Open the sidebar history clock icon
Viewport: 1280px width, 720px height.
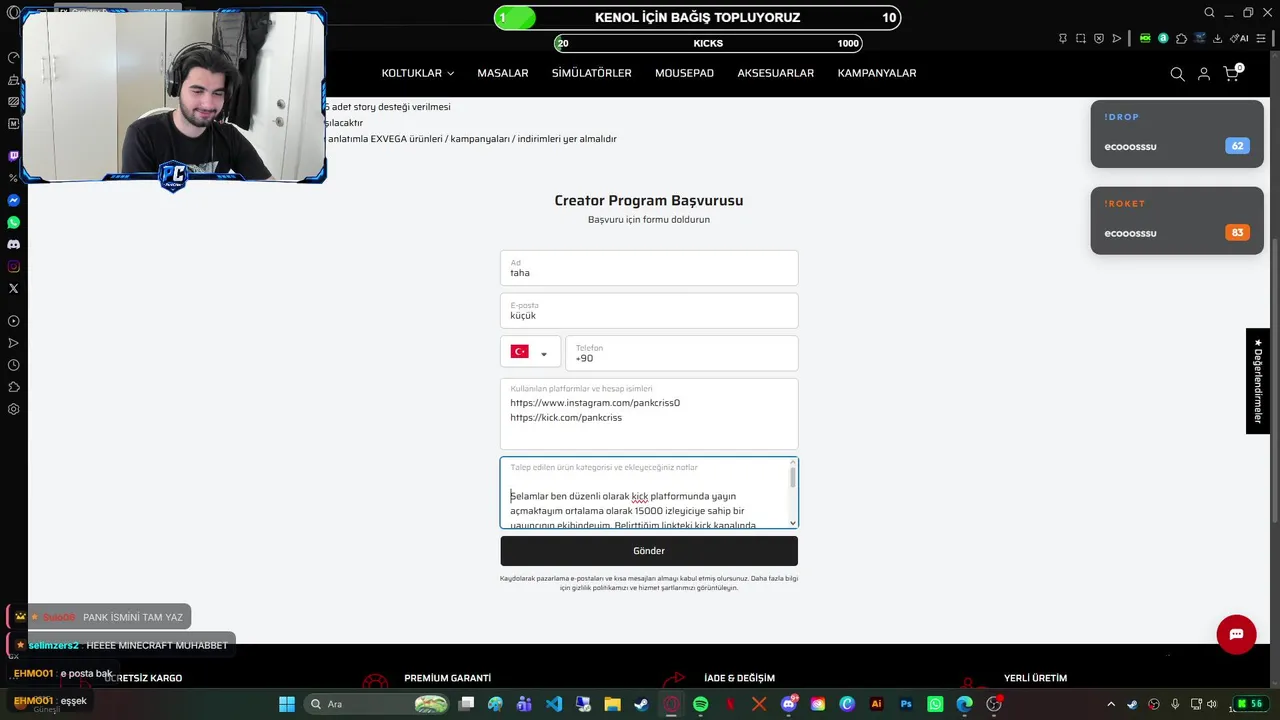coord(14,365)
